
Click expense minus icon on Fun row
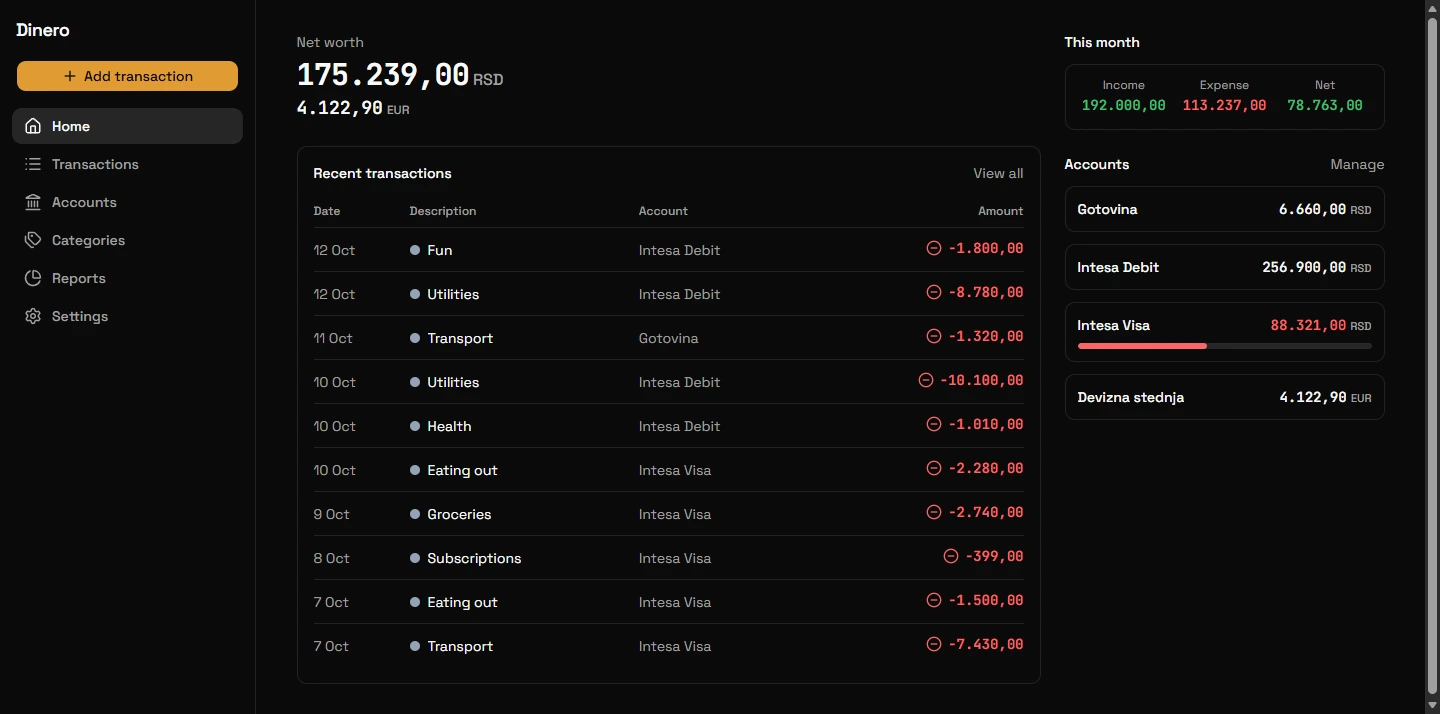(x=934, y=248)
